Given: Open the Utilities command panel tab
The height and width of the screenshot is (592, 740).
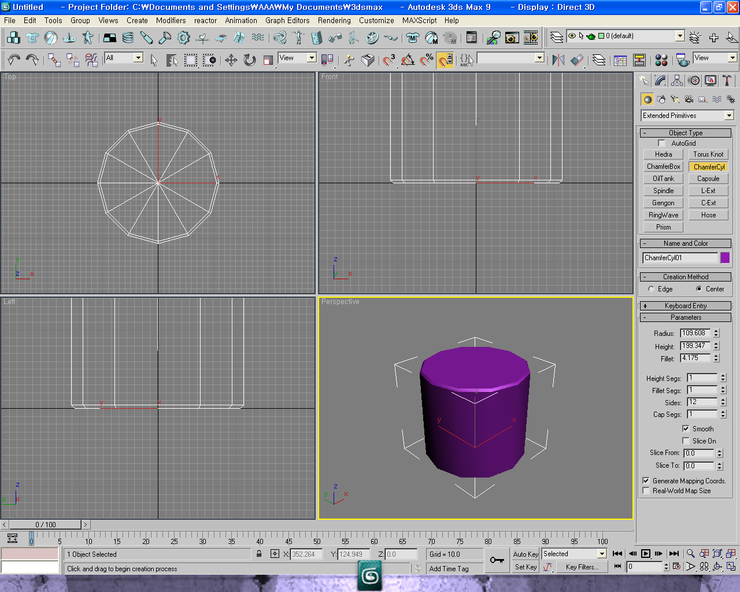Looking at the screenshot, I should 727,81.
